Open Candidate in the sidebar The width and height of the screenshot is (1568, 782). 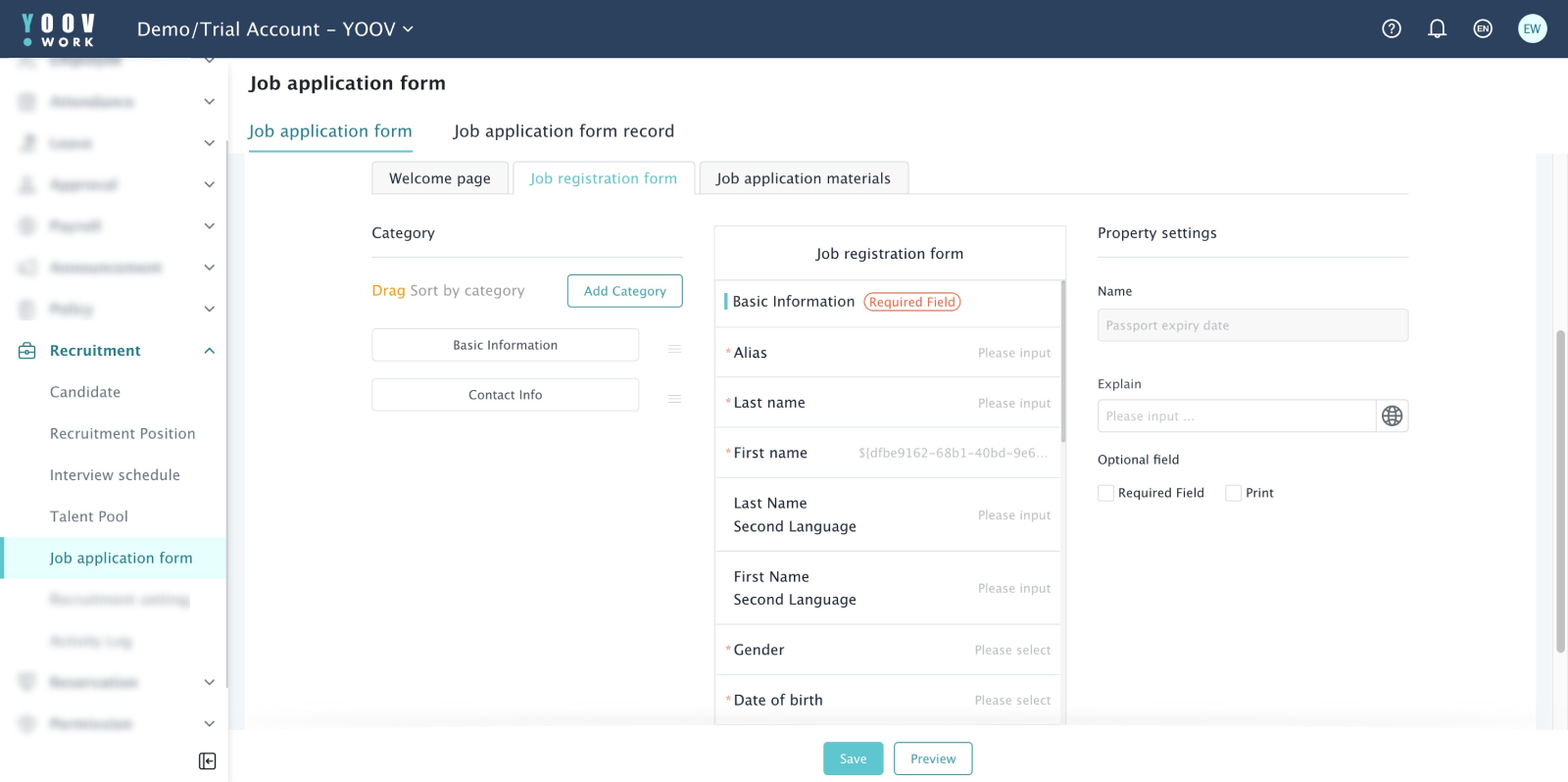pyautogui.click(x=85, y=392)
